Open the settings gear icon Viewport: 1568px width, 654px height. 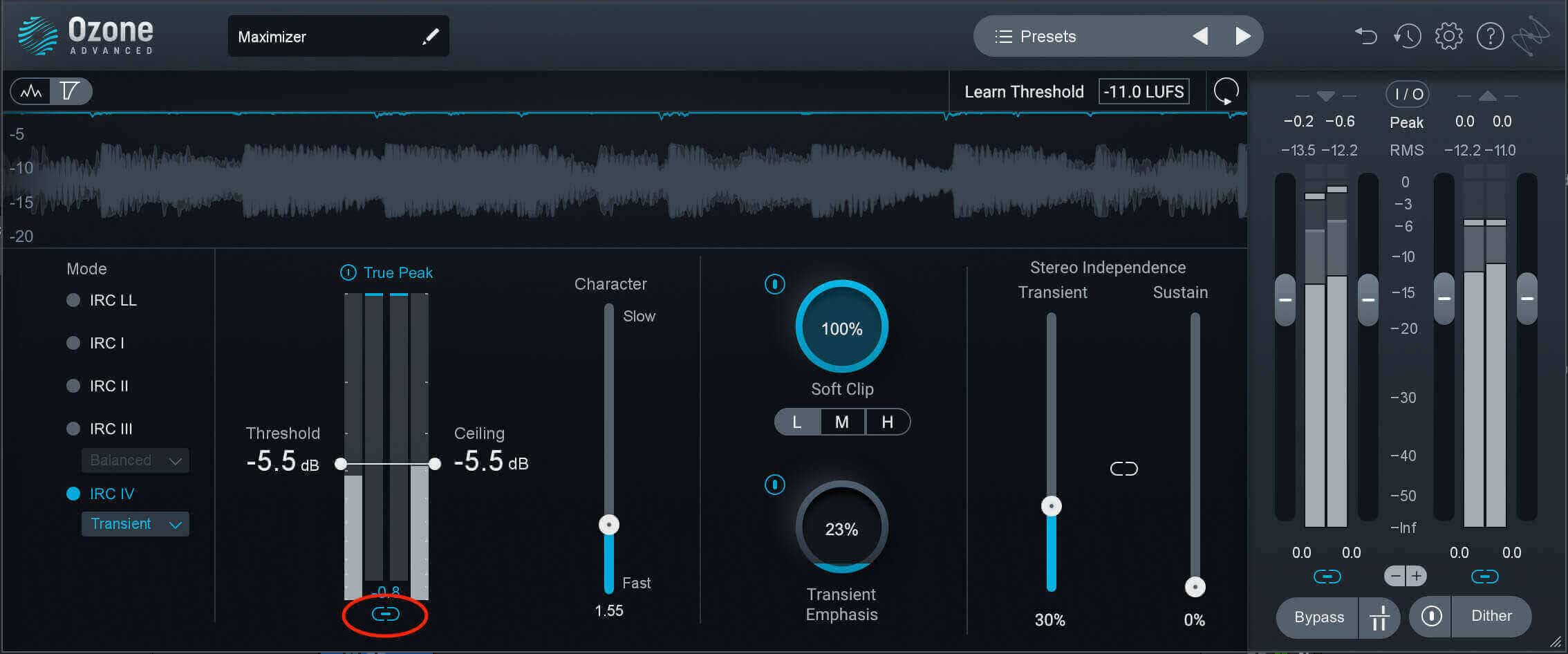(1448, 36)
